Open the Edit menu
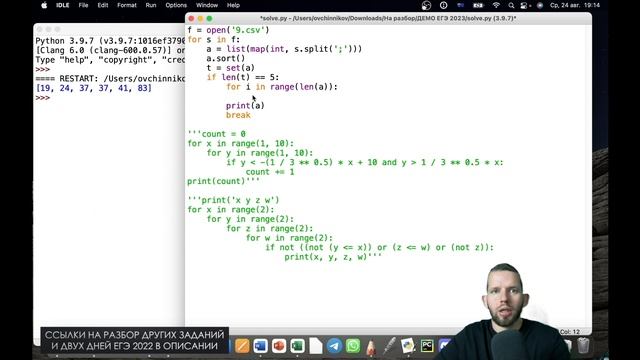This screenshot has height=360, width=640. pyautogui.click(x=103, y=5)
